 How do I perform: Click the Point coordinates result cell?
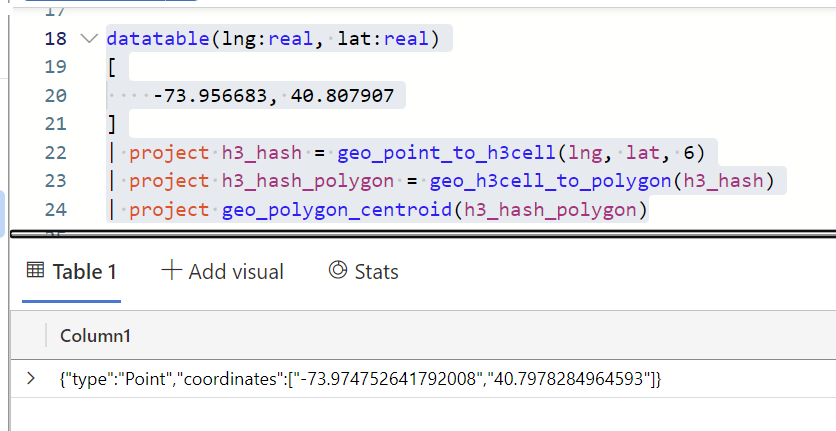click(360, 379)
